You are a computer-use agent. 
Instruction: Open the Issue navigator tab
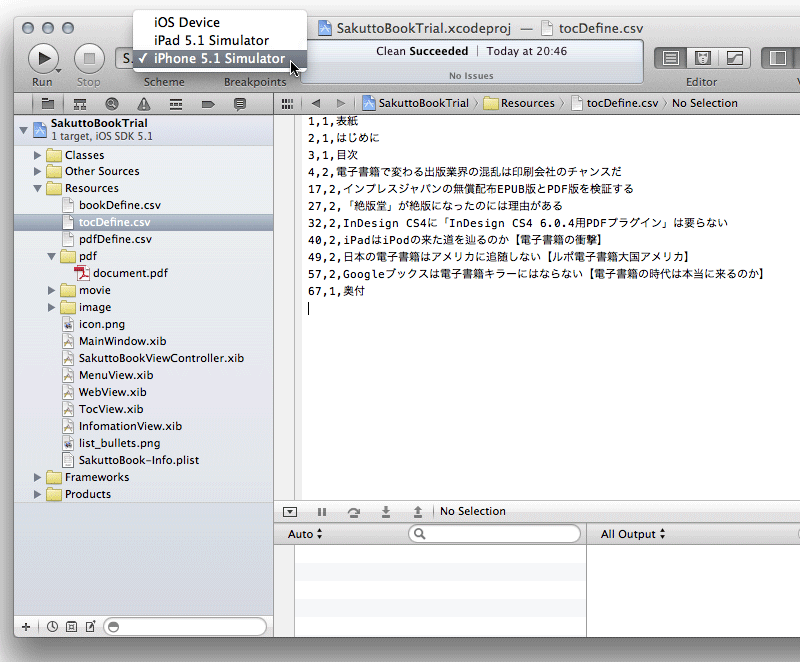[144, 104]
